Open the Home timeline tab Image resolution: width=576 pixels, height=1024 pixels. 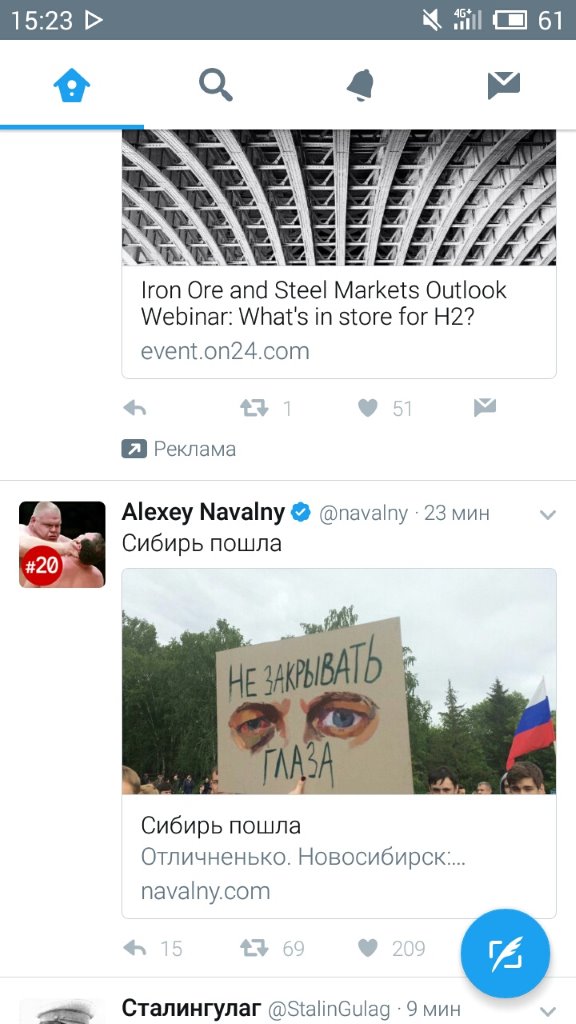[72, 85]
